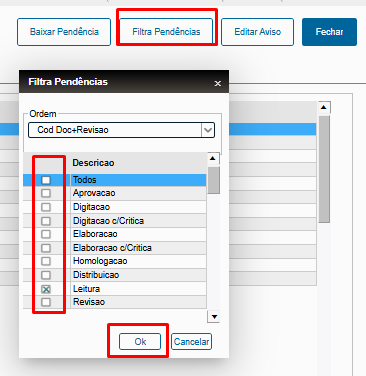The width and height of the screenshot is (366, 376).
Task: Open the Ordem dropdown arrow
Action: pos(208,130)
